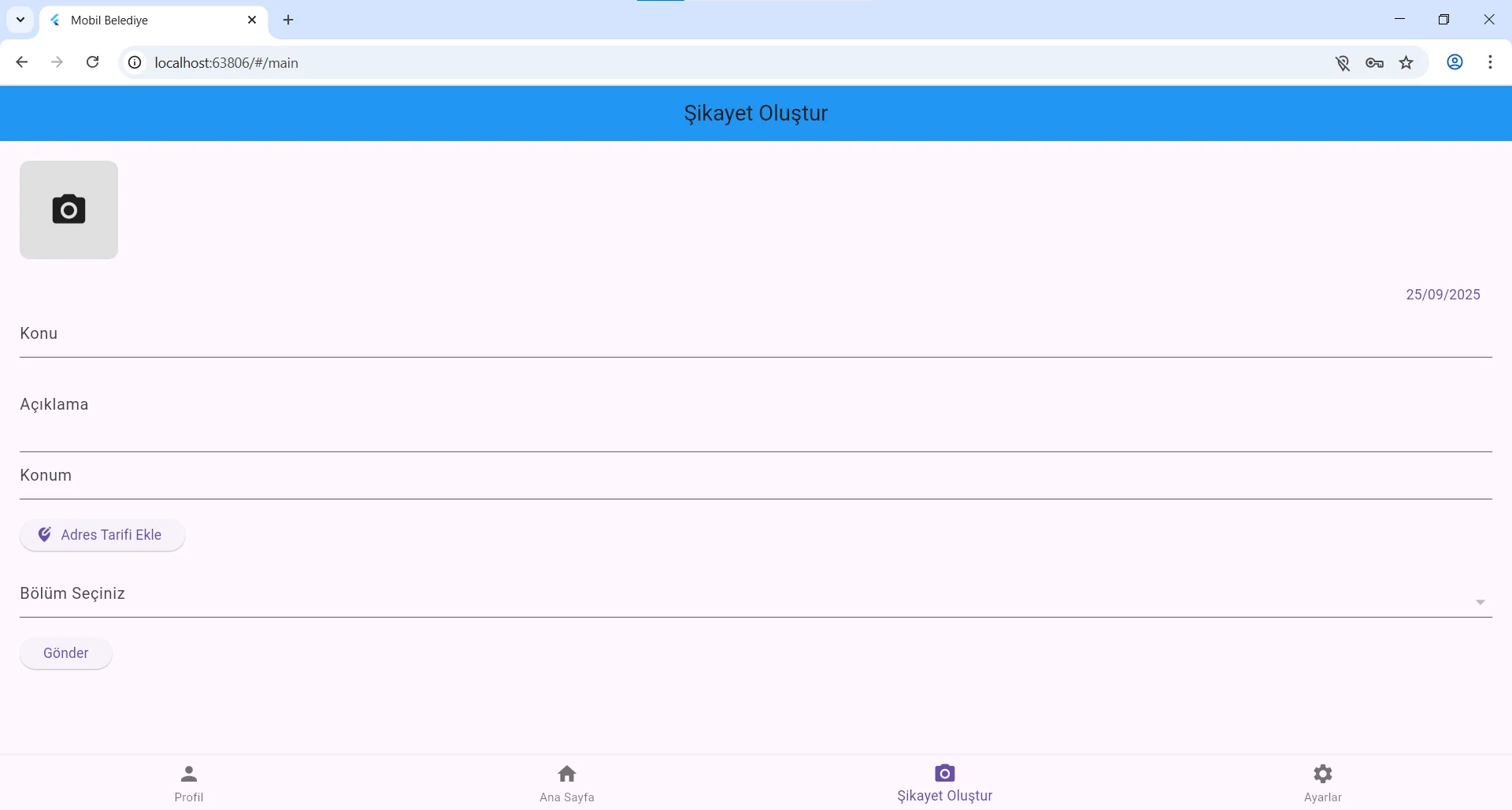
Task: Expand the Bölüm Seçiniz dropdown
Action: pos(756,594)
